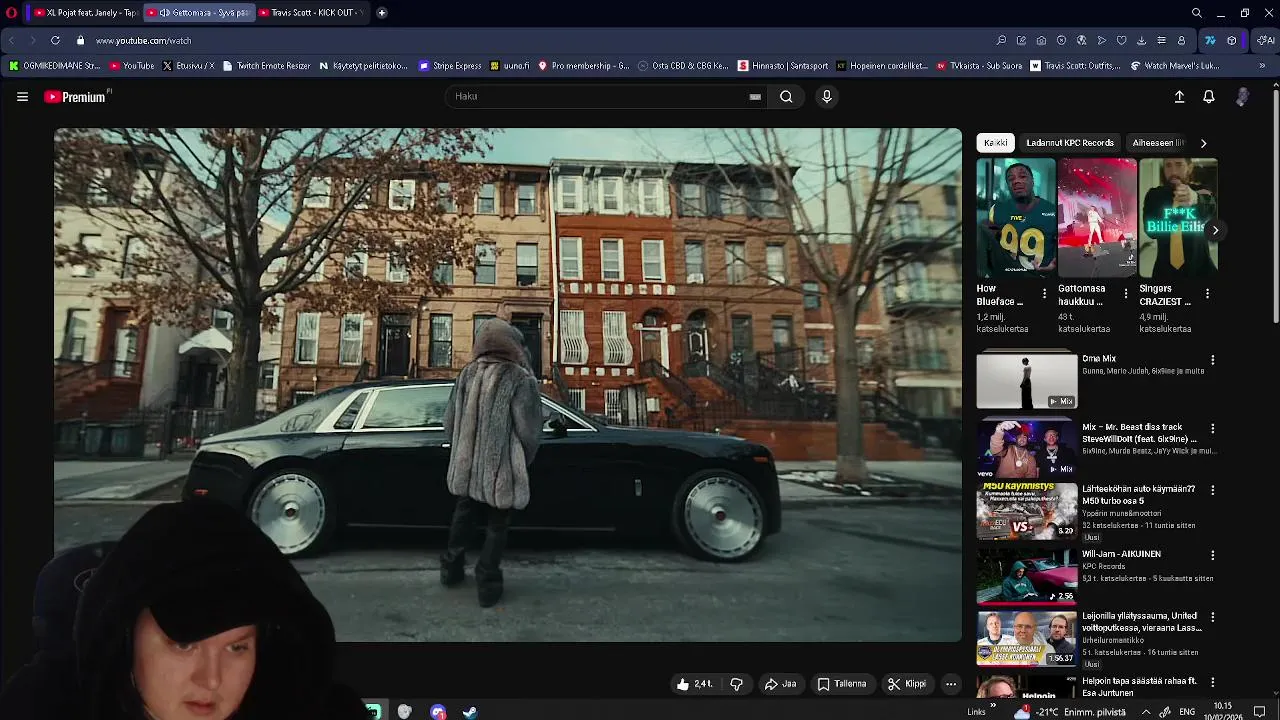Like the video with thumbs up
Screen dimensions: 1280x720
[x=694, y=684]
